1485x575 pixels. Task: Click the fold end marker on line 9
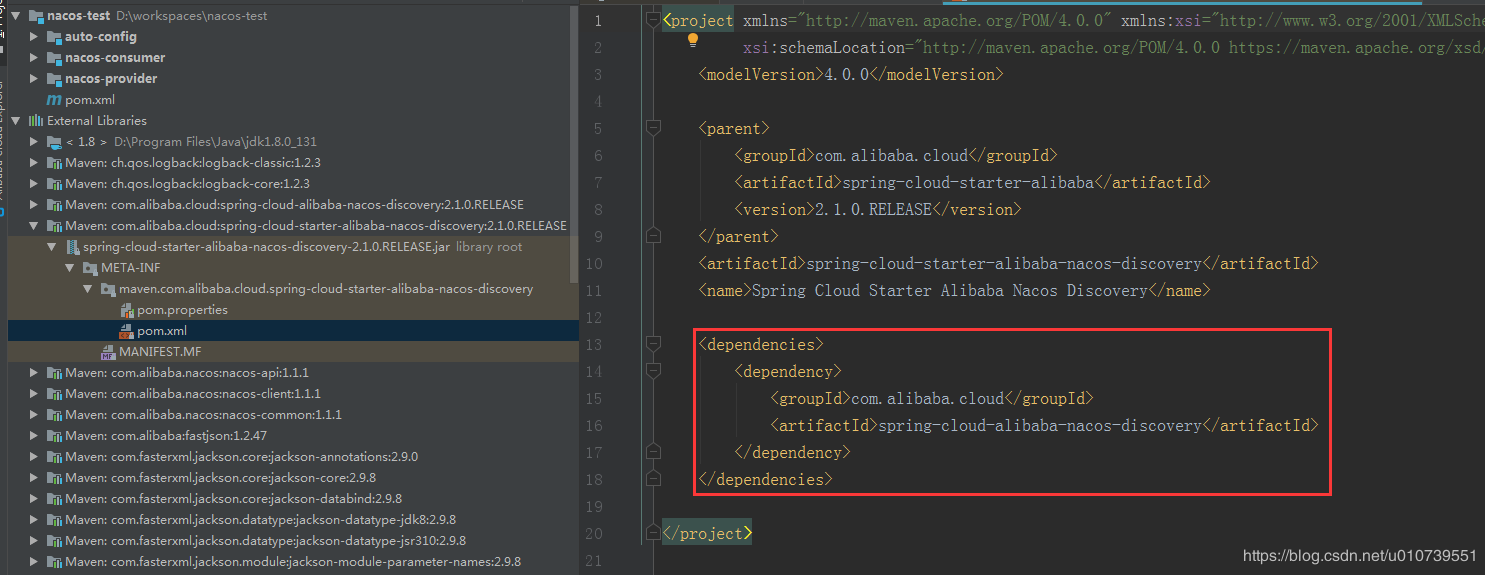point(653,237)
